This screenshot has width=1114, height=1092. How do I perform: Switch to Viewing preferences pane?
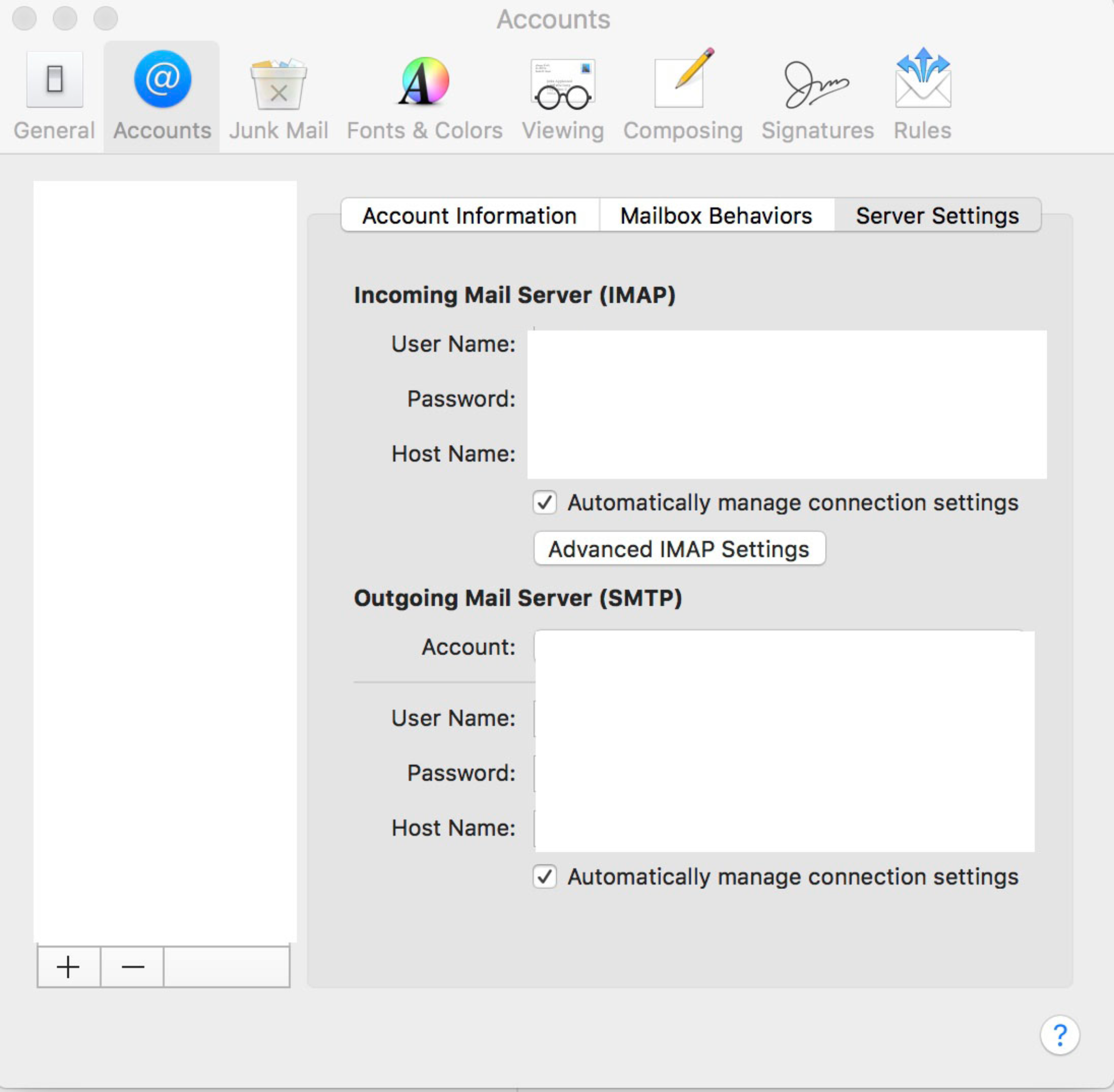click(x=563, y=95)
